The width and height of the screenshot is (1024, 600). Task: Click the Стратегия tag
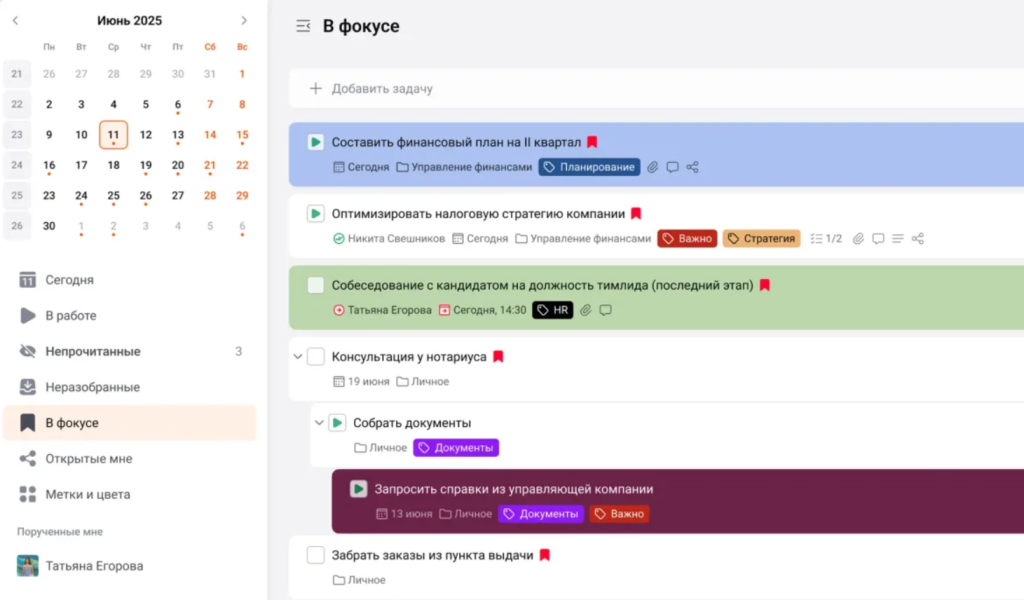click(761, 239)
